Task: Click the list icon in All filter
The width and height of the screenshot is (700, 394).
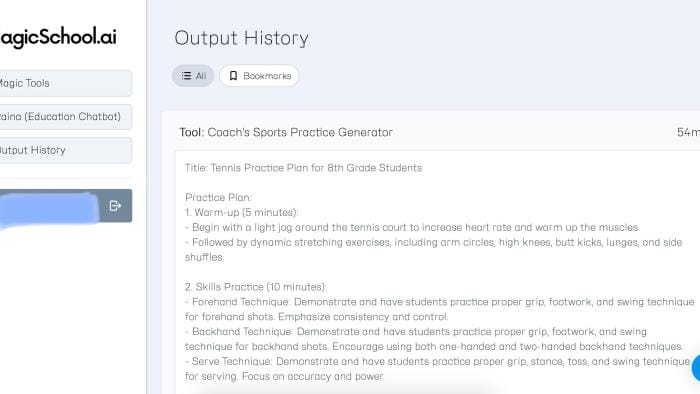Action: point(186,76)
